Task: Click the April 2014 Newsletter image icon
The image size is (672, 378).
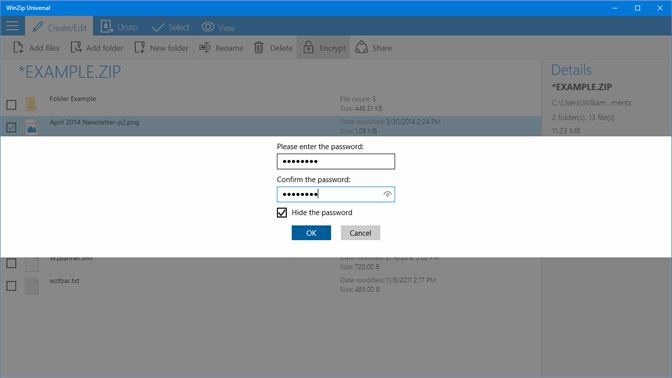Action: (31, 127)
